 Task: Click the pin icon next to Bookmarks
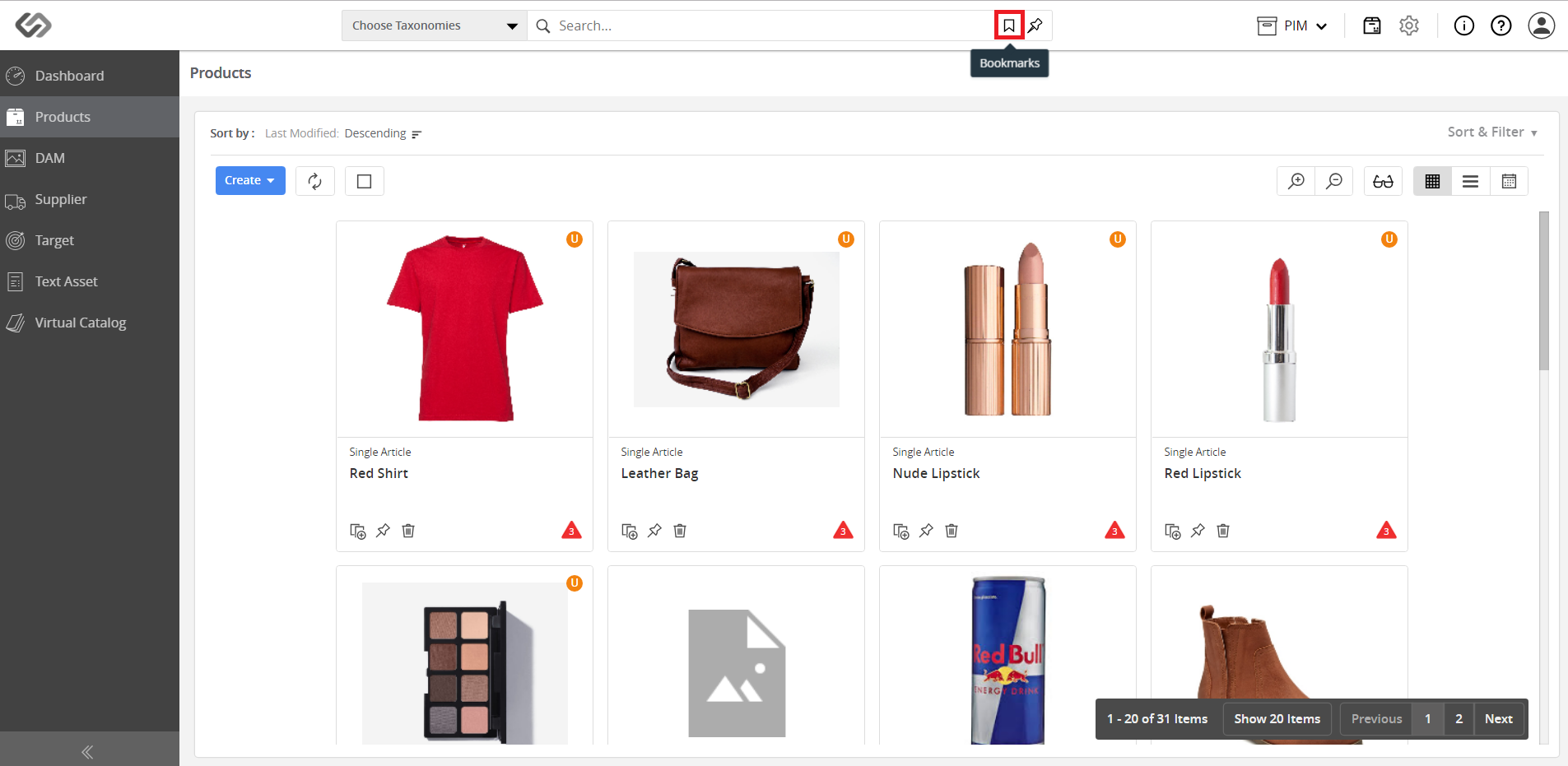pyautogui.click(x=1035, y=26)
